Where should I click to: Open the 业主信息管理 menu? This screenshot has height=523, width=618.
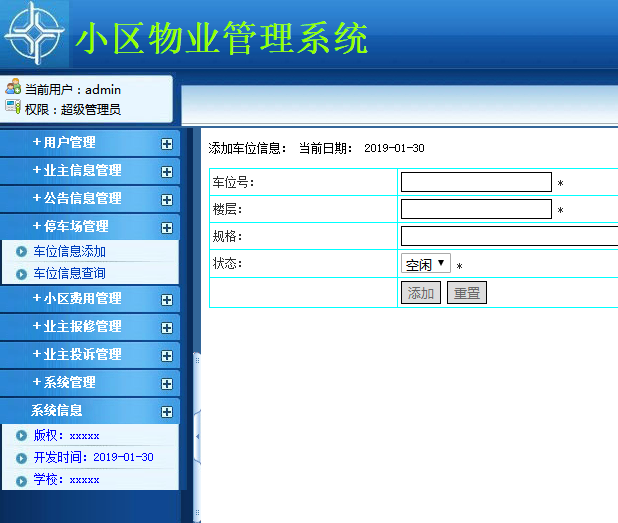point(77,170)
